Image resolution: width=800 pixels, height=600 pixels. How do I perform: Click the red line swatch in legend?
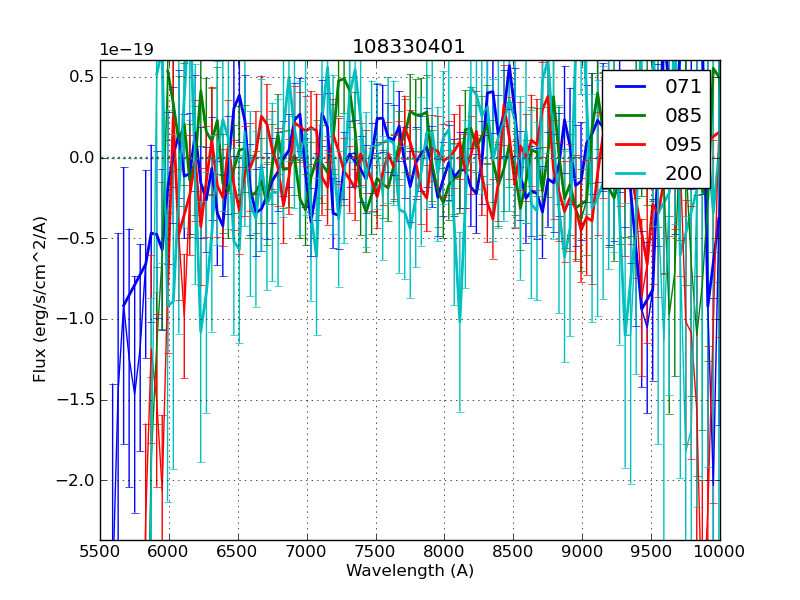pos(632,144)
